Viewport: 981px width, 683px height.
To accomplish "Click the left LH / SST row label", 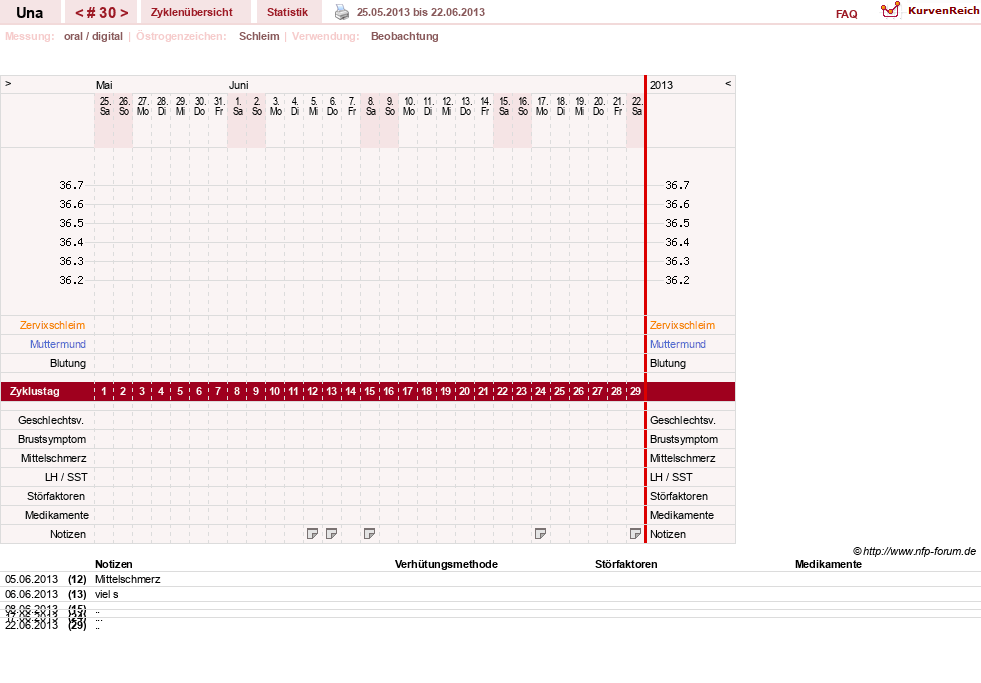I will 66,477.
